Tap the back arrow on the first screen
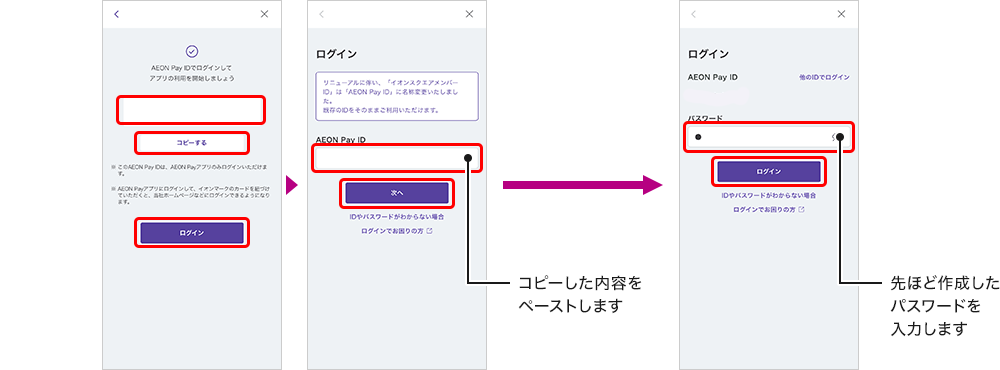Viewport: 1000px width, 370px height. pos(116,14)
